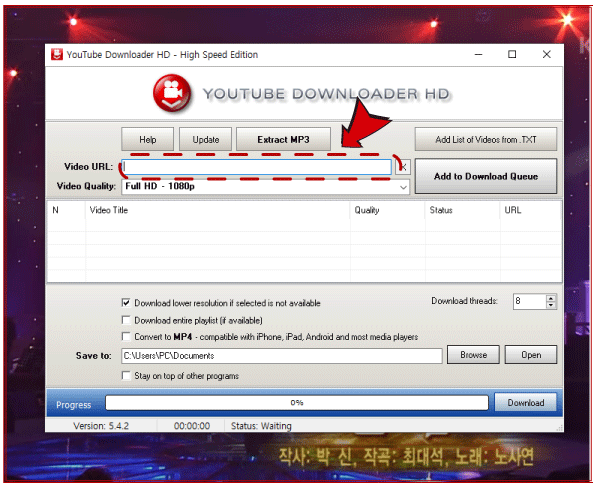This screenshot has width=593, height=488.
Task: Click the Download threads value field
Action: (x=529, y=301)
